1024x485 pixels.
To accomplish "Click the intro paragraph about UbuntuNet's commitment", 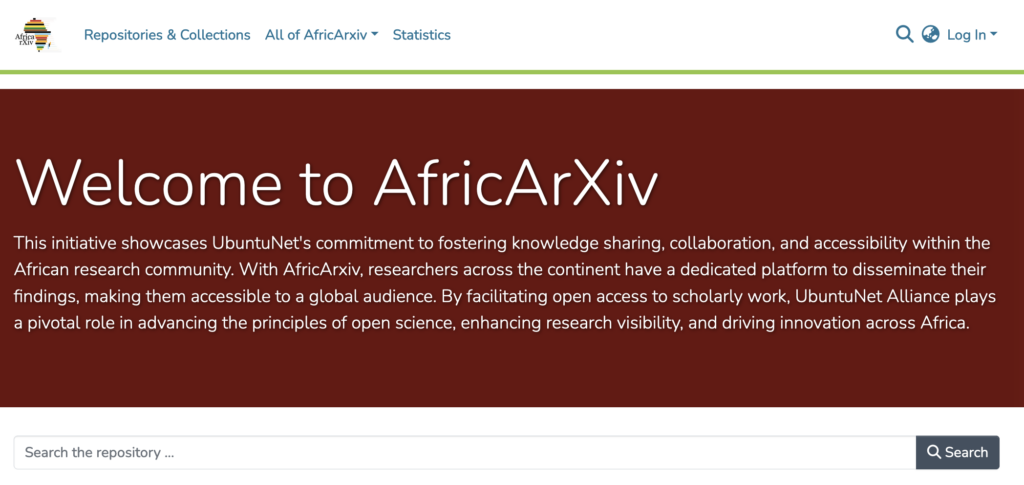I will [504, 283].
